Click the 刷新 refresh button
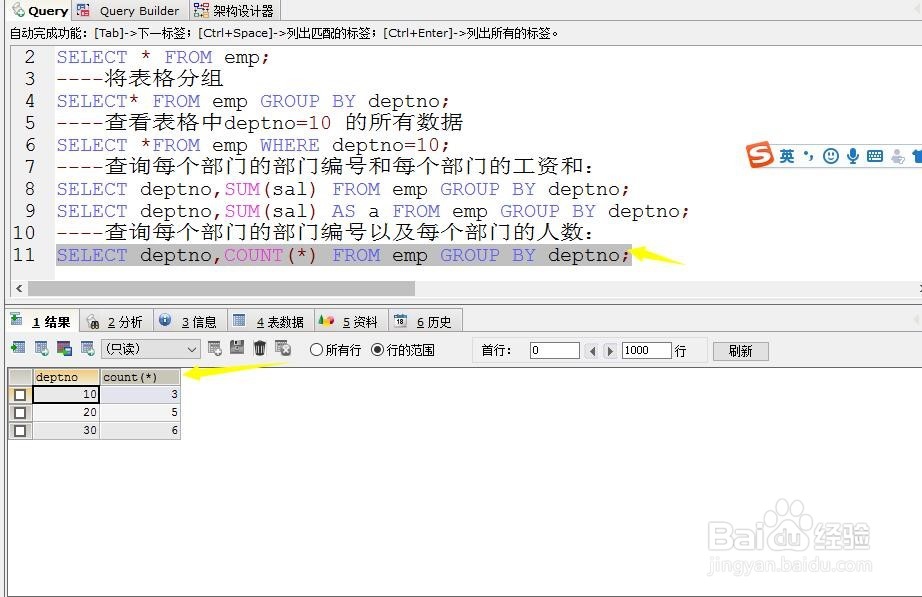The image size is (922, 597). point(740,350)
